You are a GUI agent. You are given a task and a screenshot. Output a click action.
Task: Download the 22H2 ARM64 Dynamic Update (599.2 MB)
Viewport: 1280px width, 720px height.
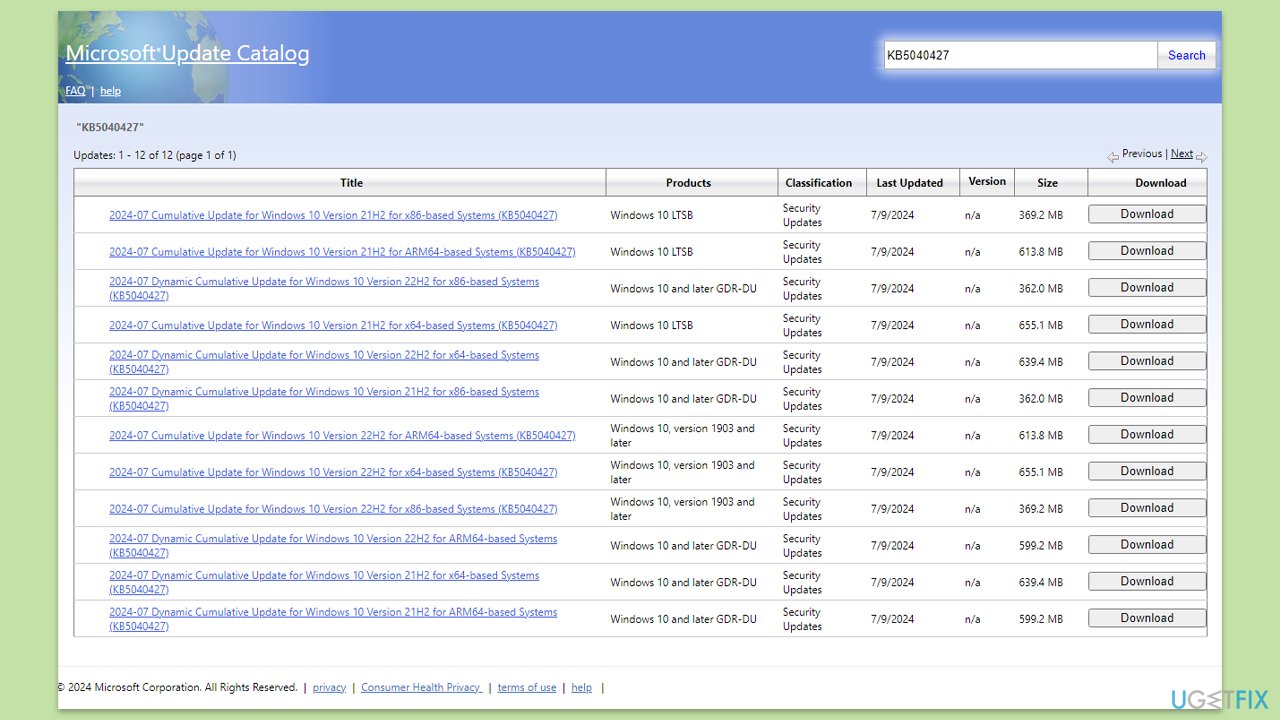pyautogui.click(x=1147, y=544)
